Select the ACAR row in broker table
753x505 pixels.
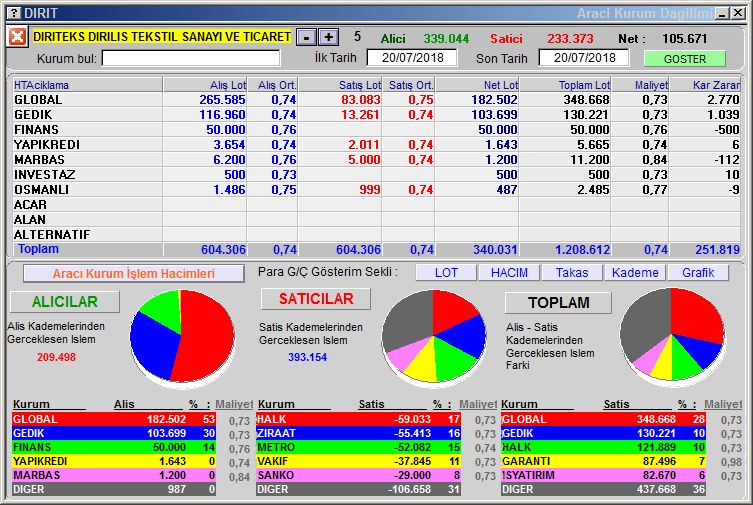(x=376, y=204)
